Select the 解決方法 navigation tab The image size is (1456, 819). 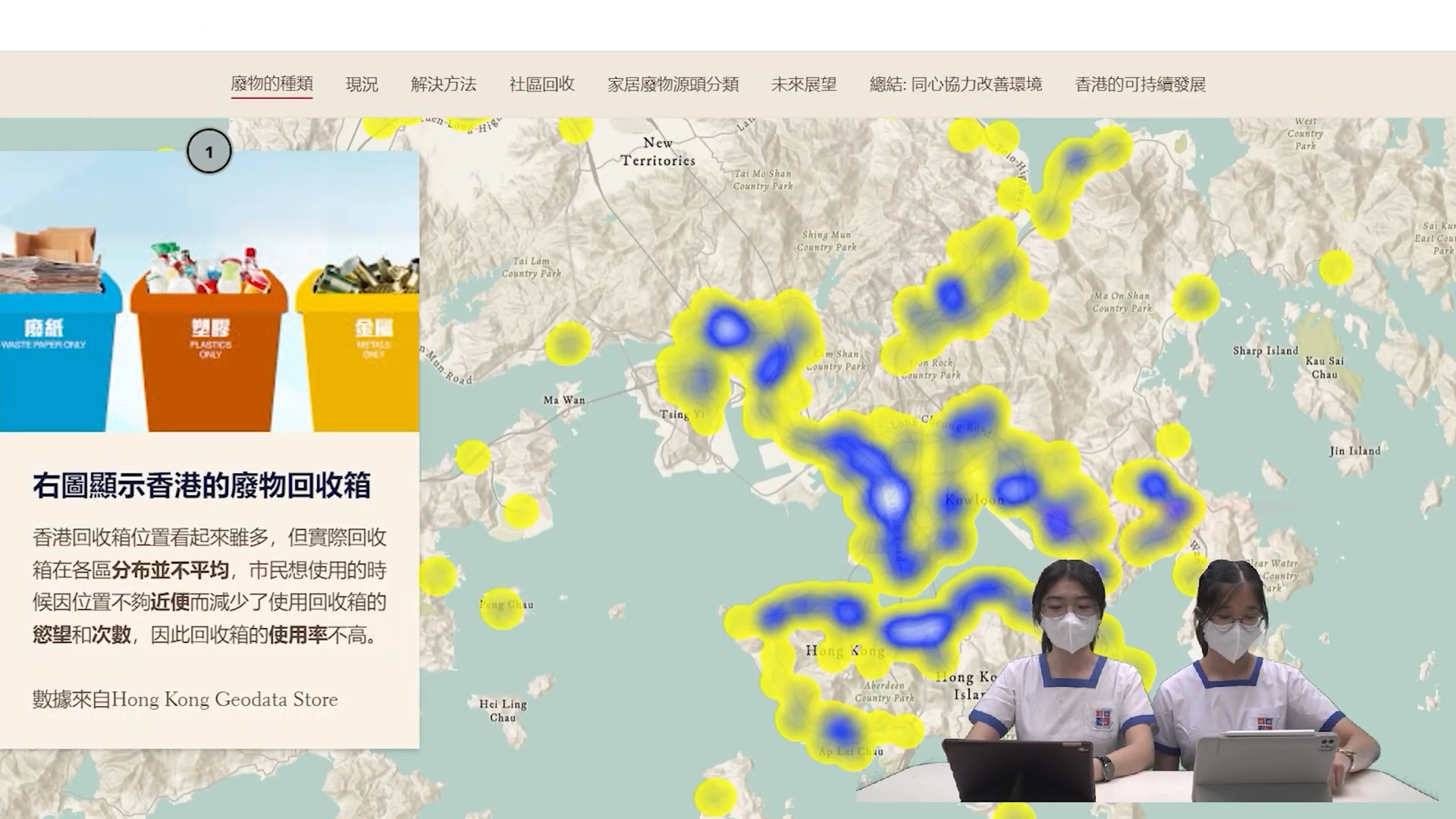pyautogui.click(x=444, y=84)
